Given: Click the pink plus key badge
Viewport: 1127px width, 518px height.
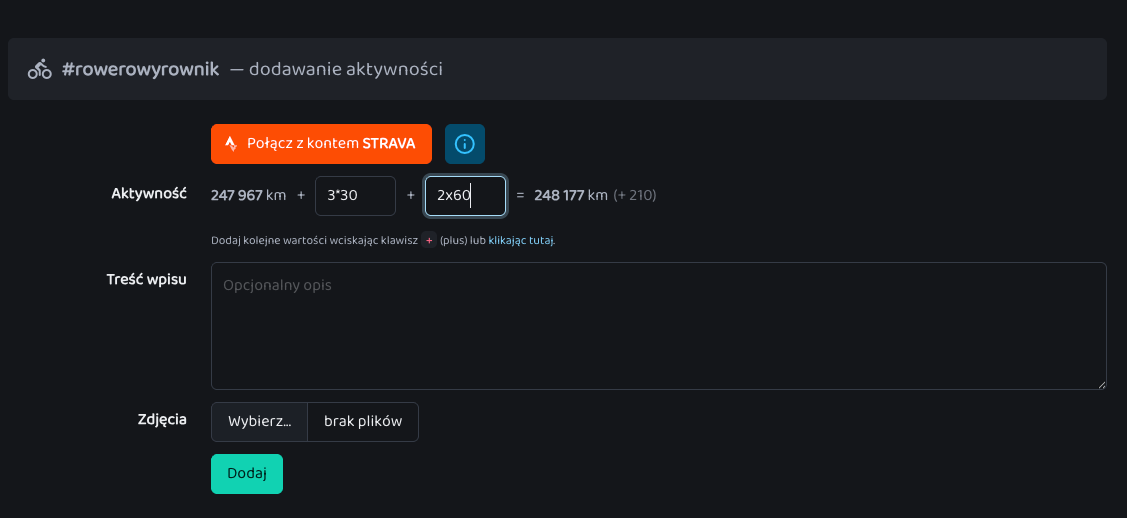Looking at the screenshot, I should tap(429, 240).
